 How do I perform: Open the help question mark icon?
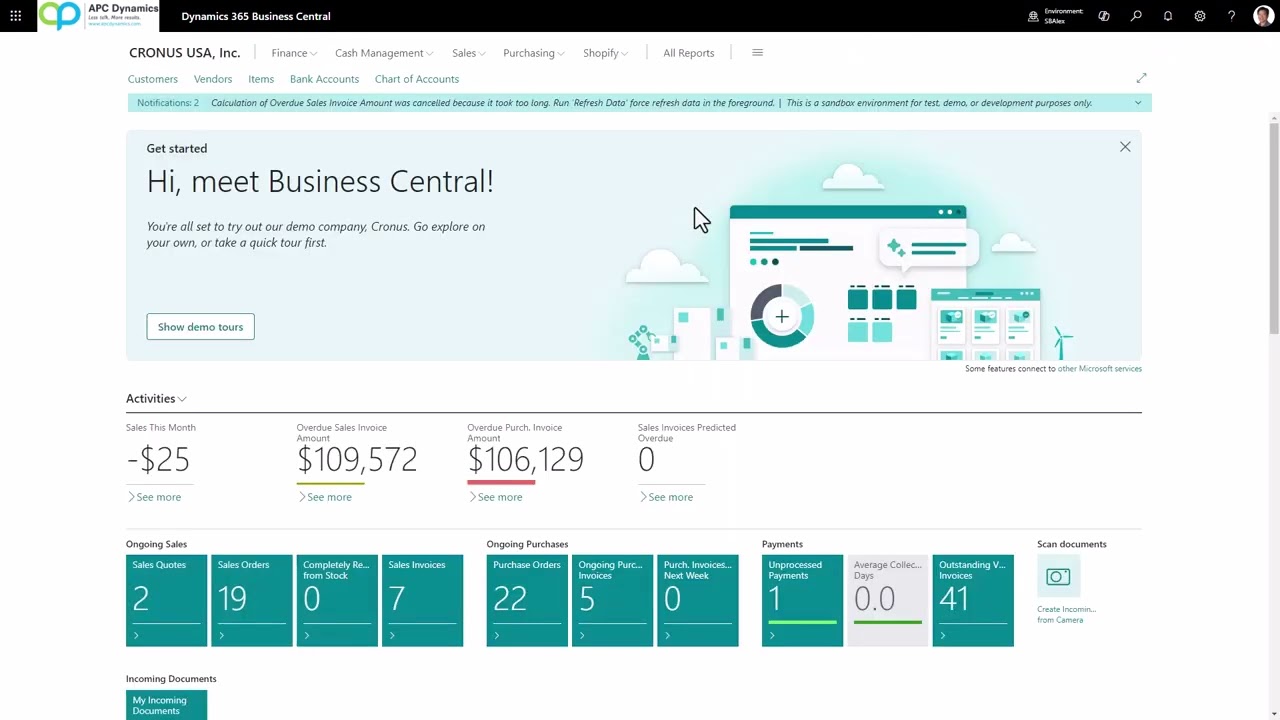1232,16
